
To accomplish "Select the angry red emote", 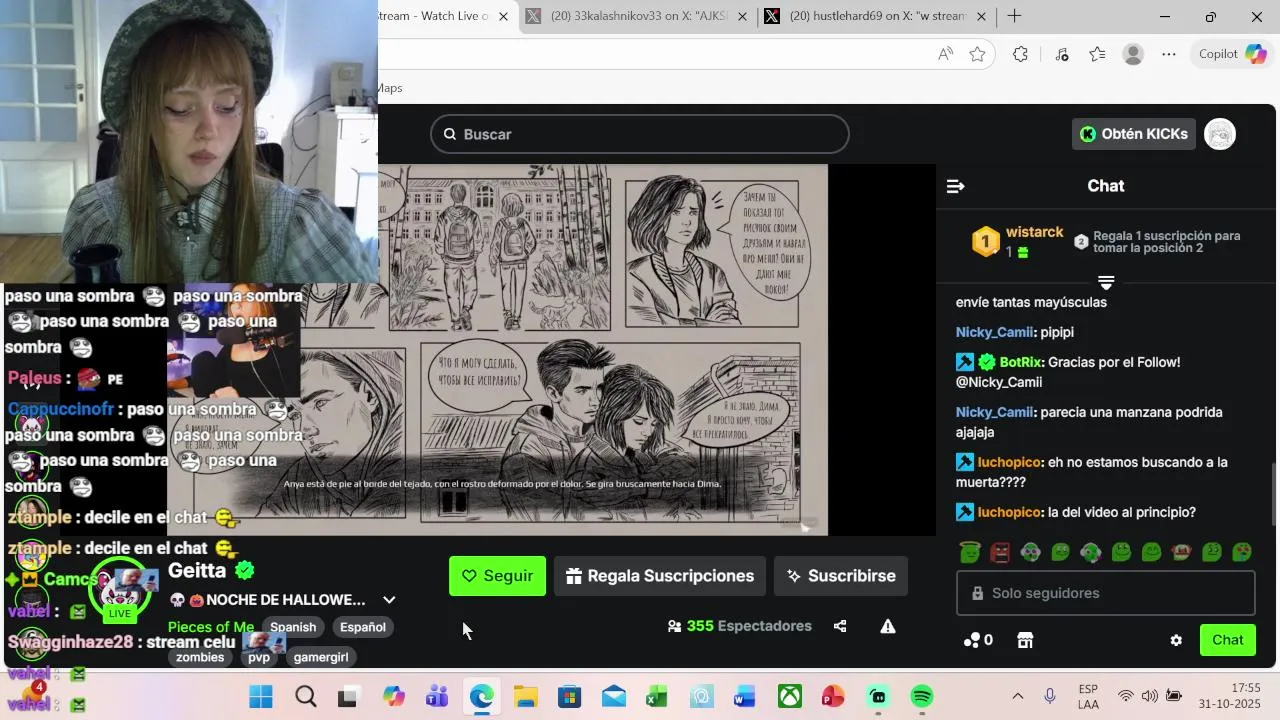I will [1000, 552].
